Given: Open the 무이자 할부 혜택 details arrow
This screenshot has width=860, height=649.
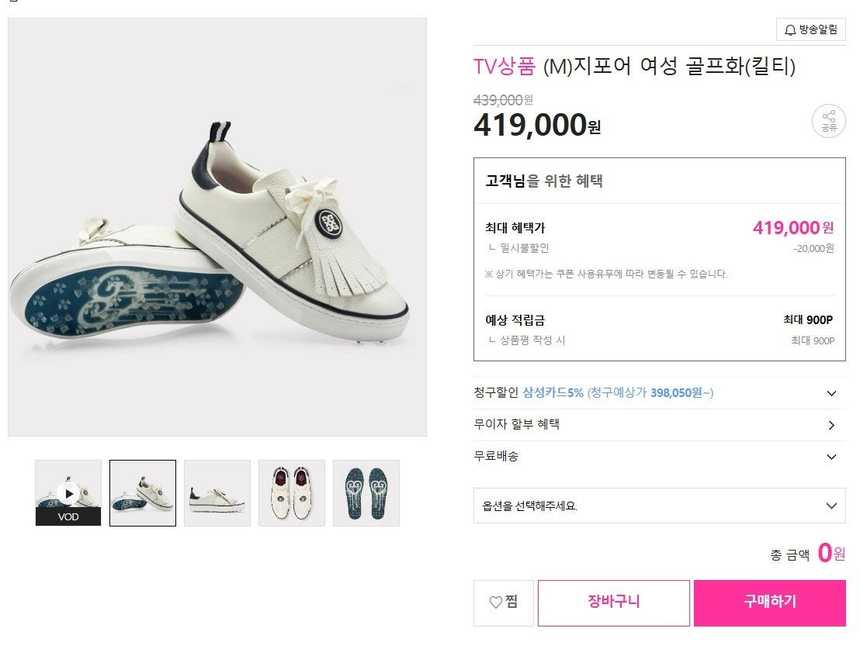Looking at the screenshot, I should pyautogui.click(x=831, y=425).
